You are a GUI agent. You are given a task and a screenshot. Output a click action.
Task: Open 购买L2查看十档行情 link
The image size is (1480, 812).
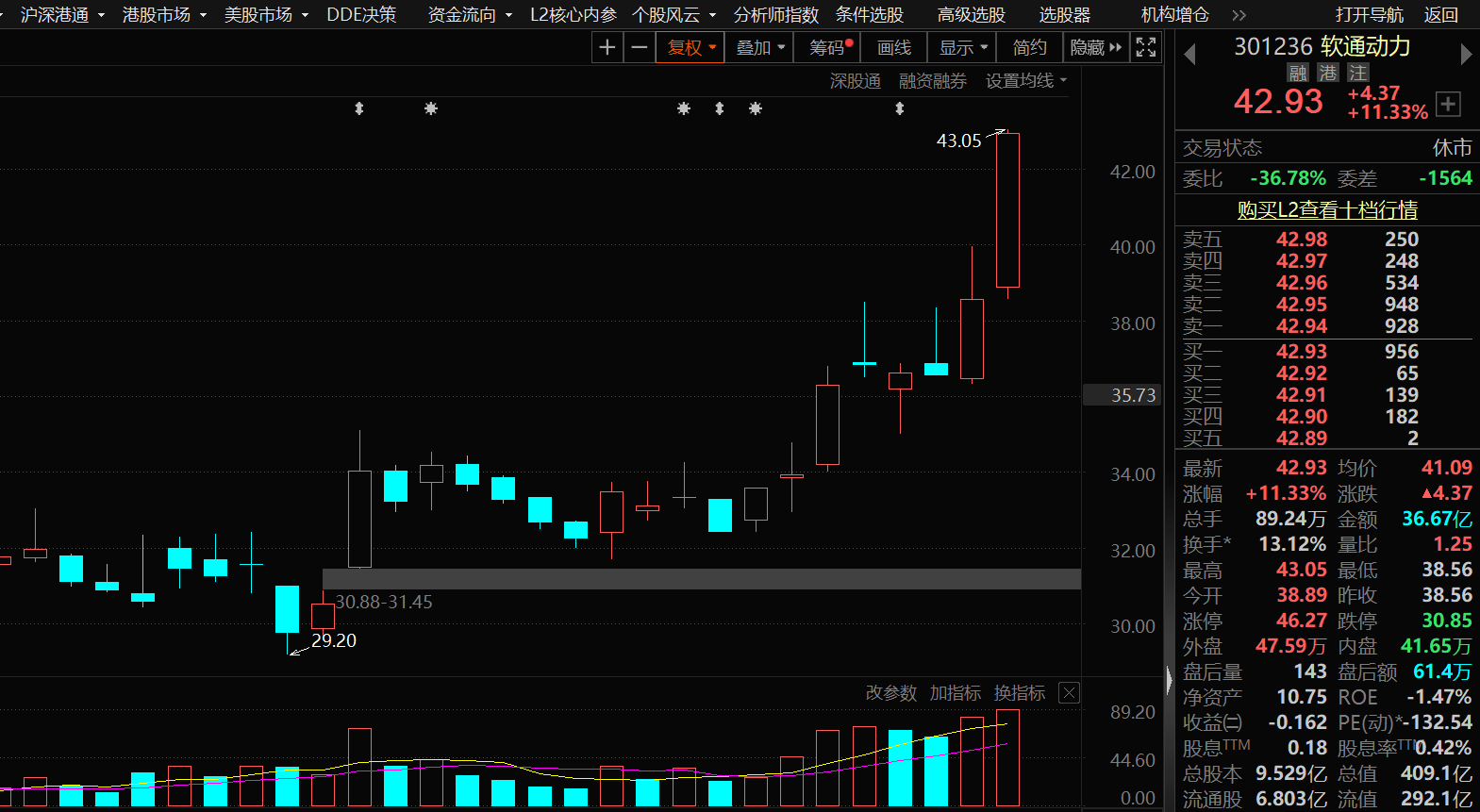click(x=1327, y=209)
